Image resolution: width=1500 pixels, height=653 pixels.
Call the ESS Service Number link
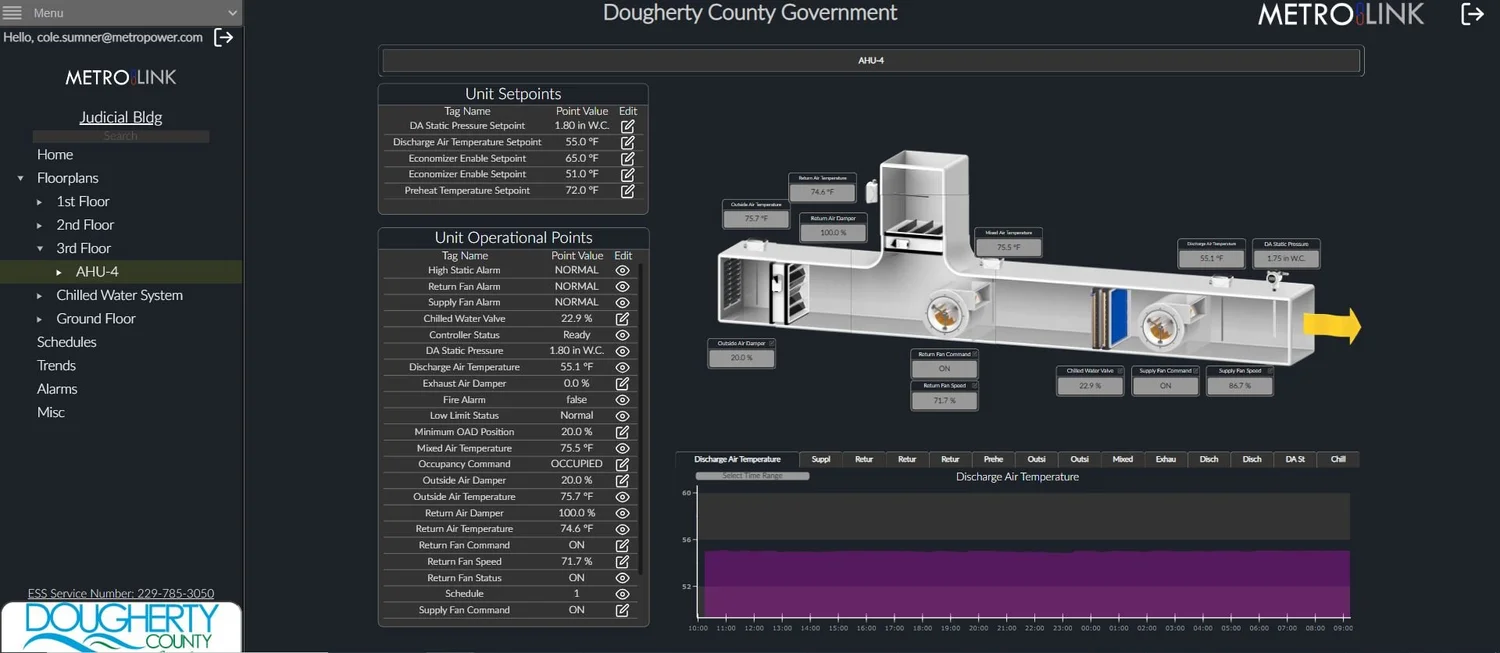click(x=120, y=593)
